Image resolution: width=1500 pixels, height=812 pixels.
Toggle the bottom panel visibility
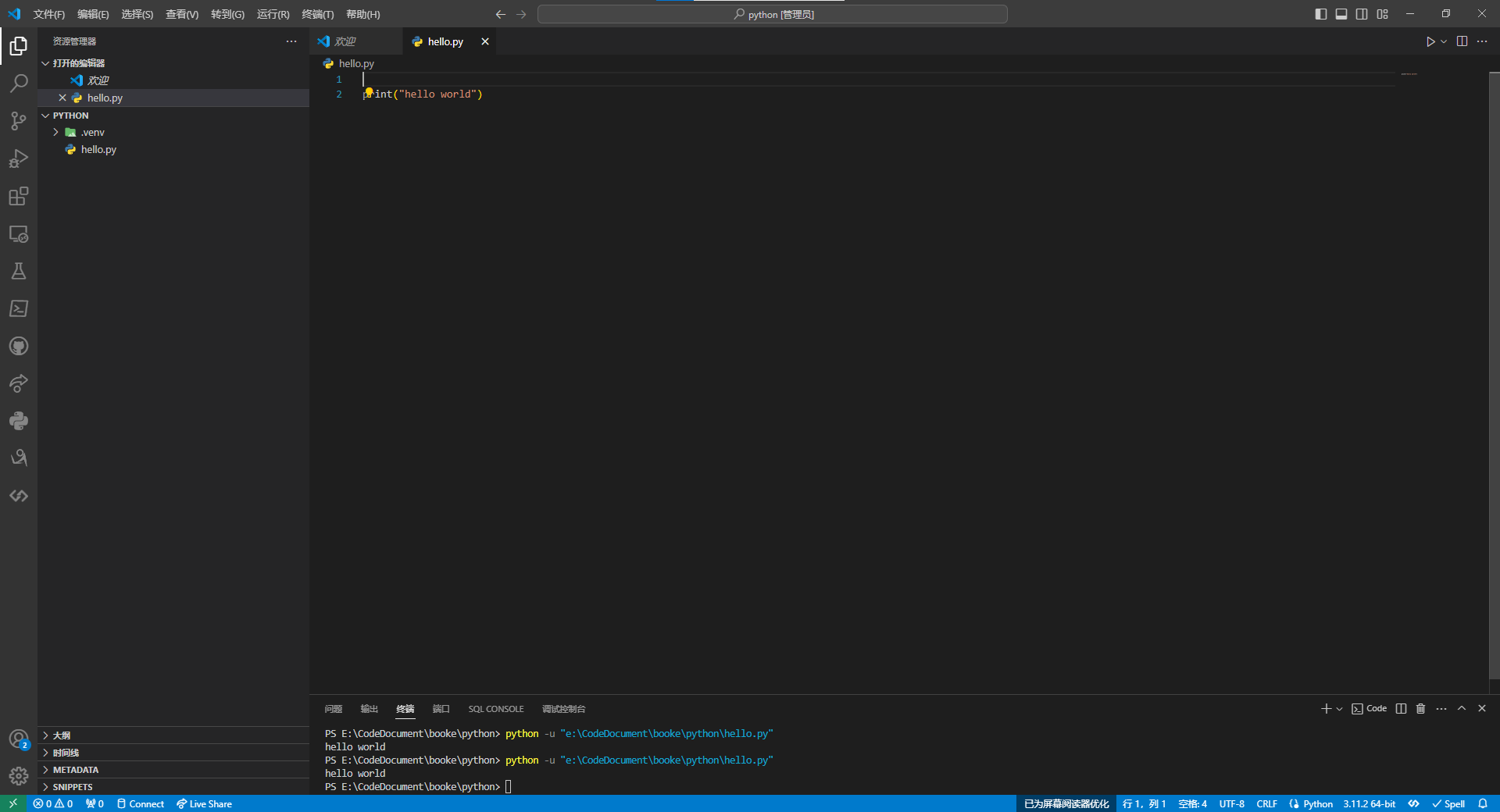[x=1341, y=14]
